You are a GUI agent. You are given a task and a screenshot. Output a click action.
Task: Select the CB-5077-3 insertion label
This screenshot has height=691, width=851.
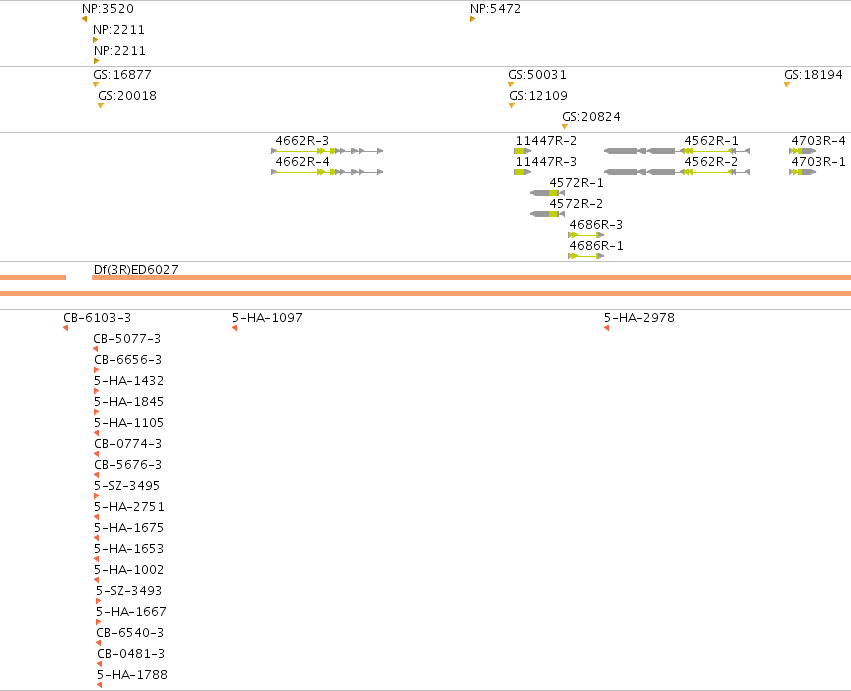pyautogui.click(x=127, y=339)
